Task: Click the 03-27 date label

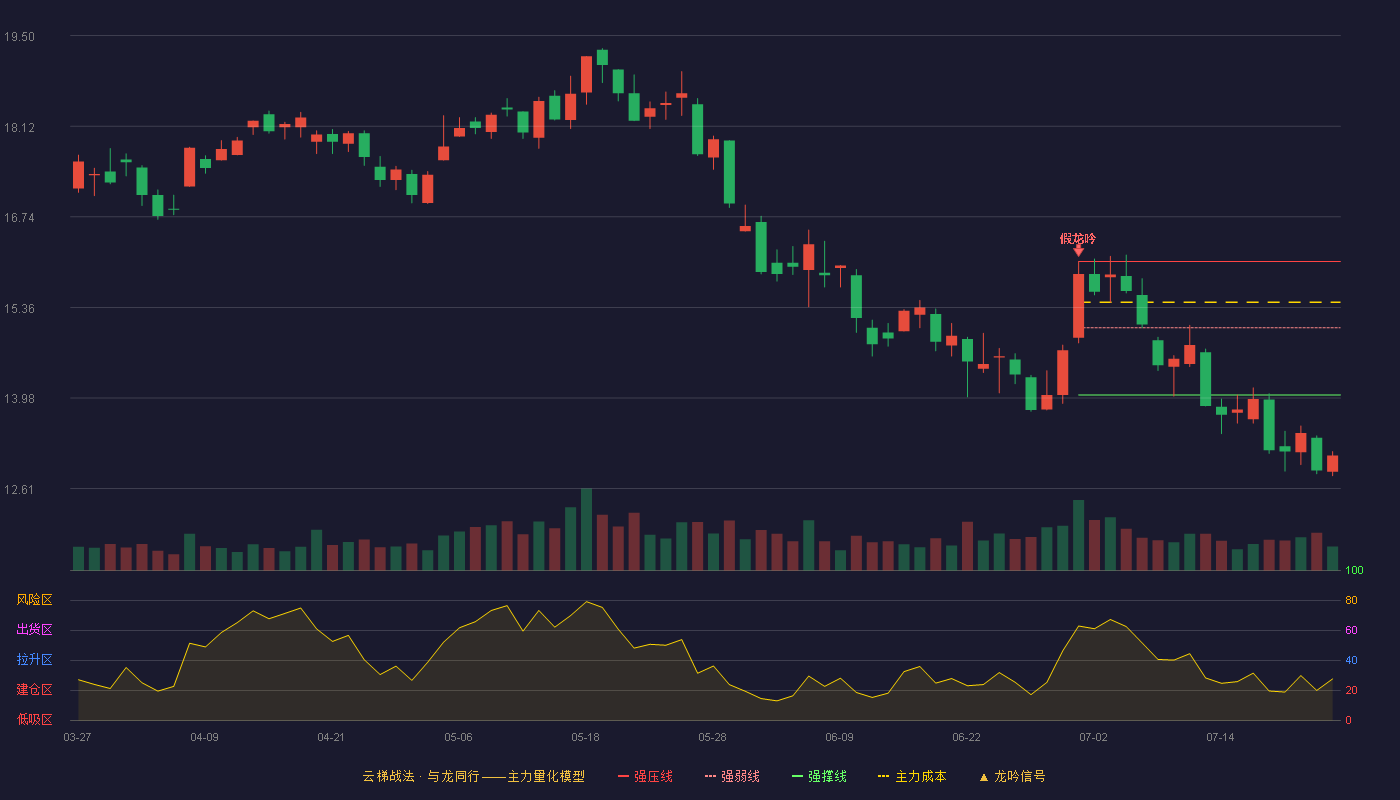Action: tap(77, 737)
